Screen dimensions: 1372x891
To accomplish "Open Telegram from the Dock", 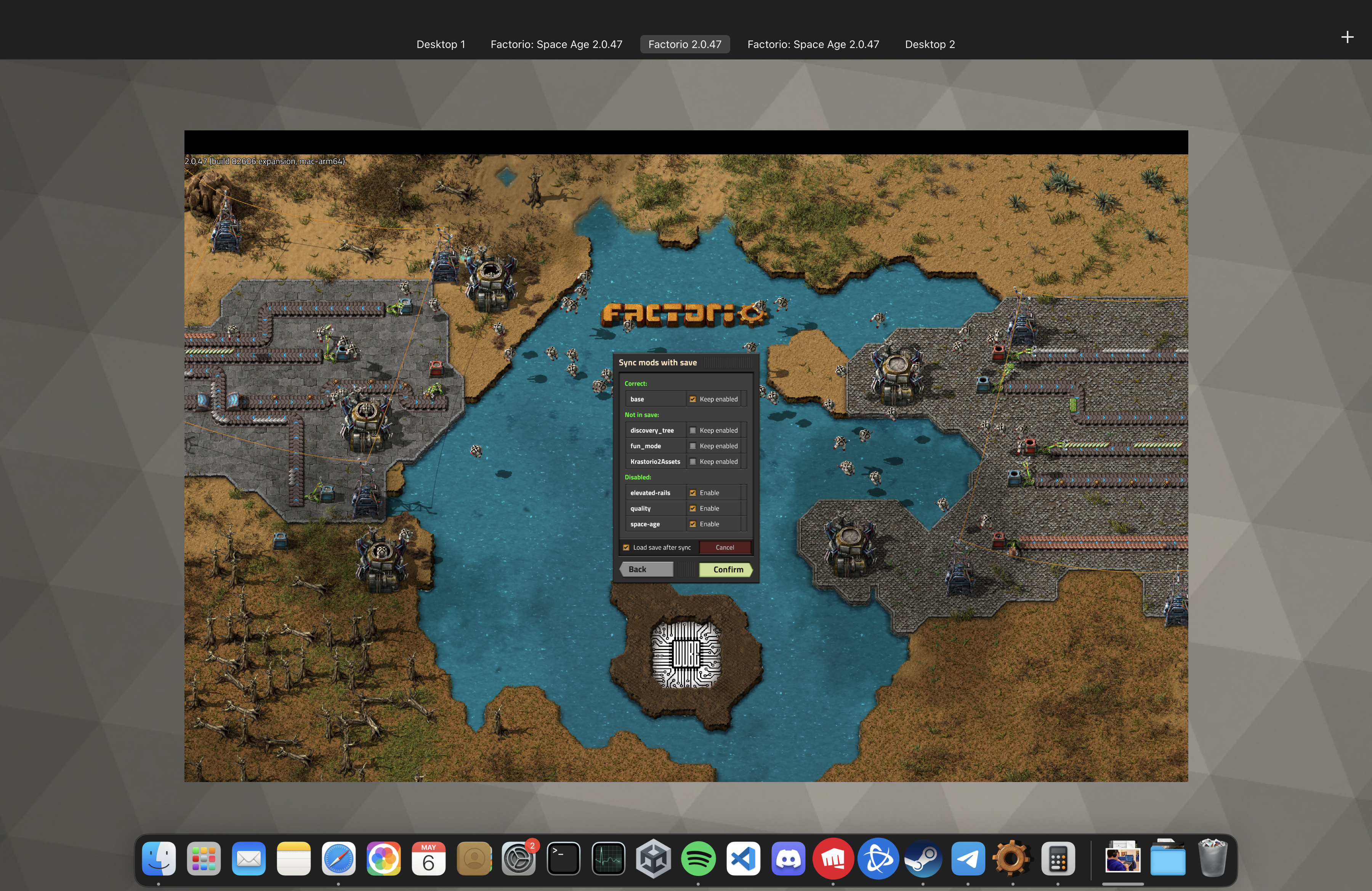I will [968, 859].
